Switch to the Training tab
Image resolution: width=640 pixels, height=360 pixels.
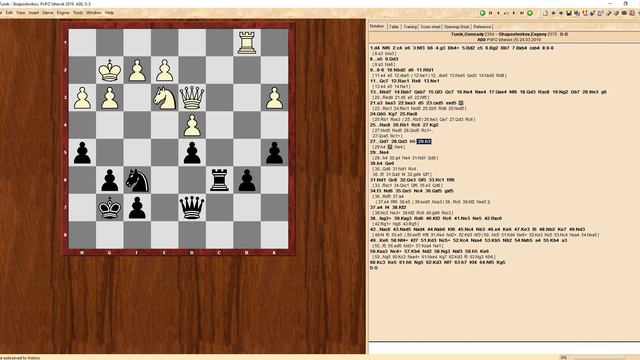[x=410, y=27]
